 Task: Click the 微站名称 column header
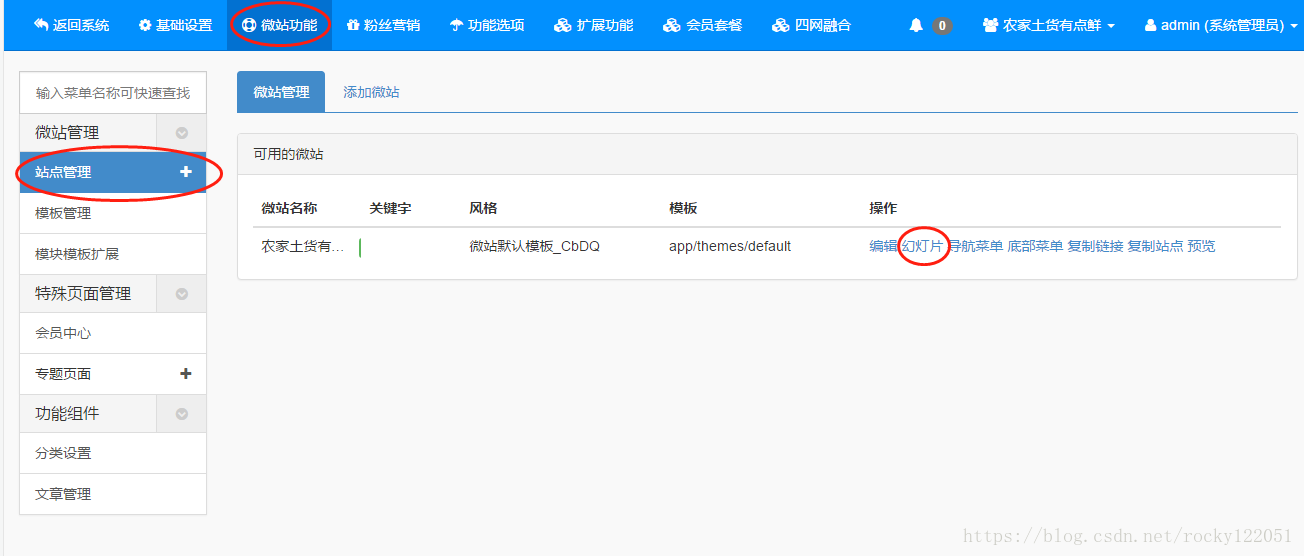tap(289, 208)
